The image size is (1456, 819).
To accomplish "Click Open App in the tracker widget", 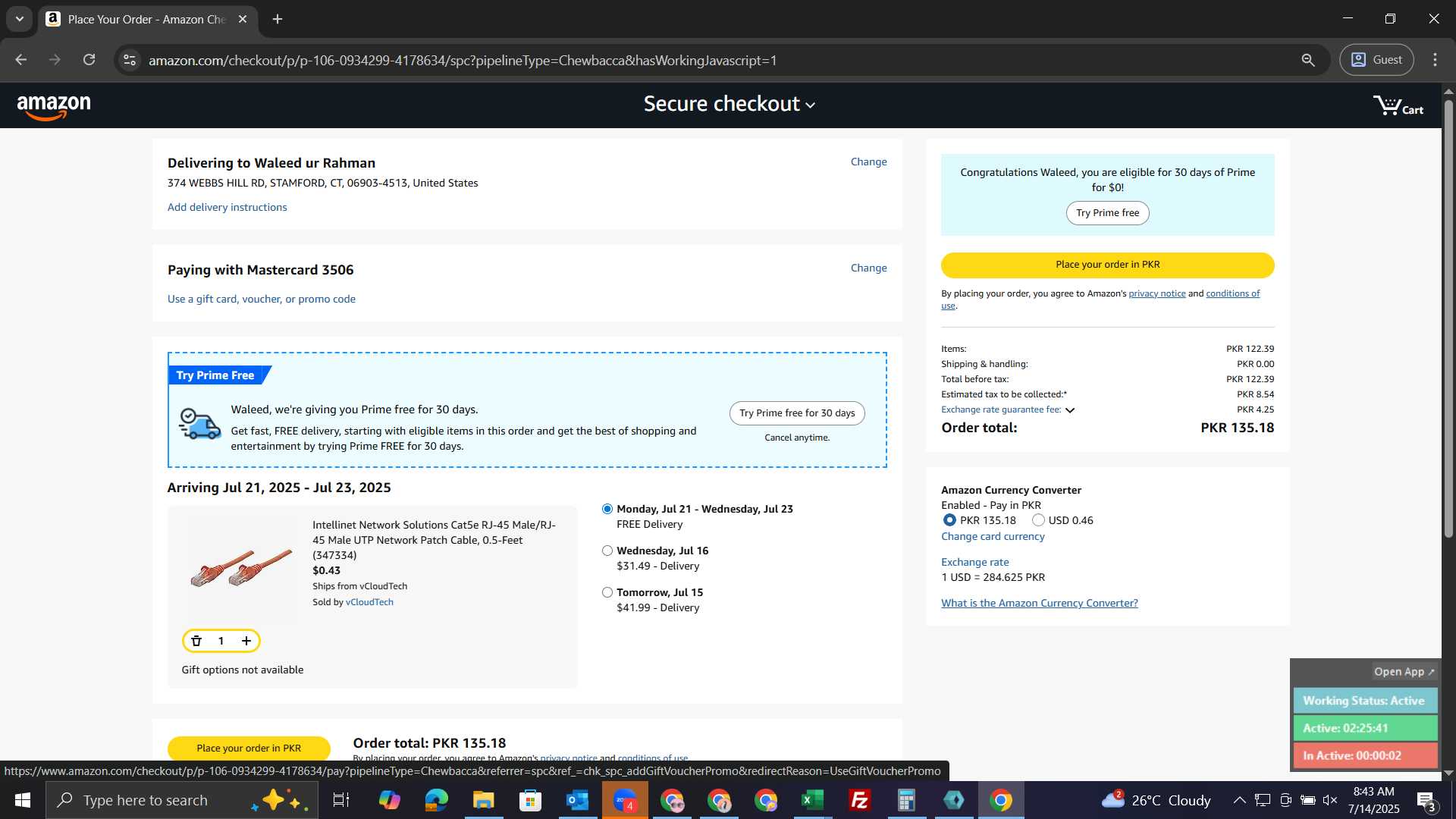I will tap(1404, 672).
